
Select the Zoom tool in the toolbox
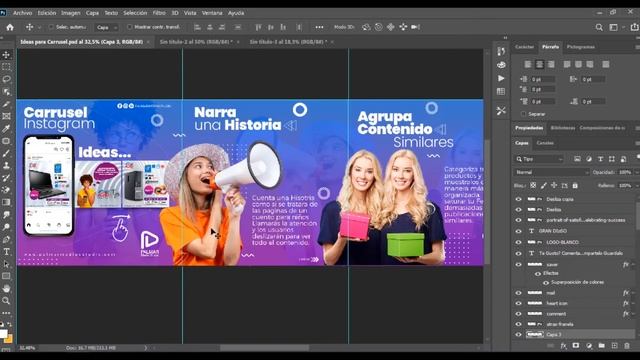6,301
